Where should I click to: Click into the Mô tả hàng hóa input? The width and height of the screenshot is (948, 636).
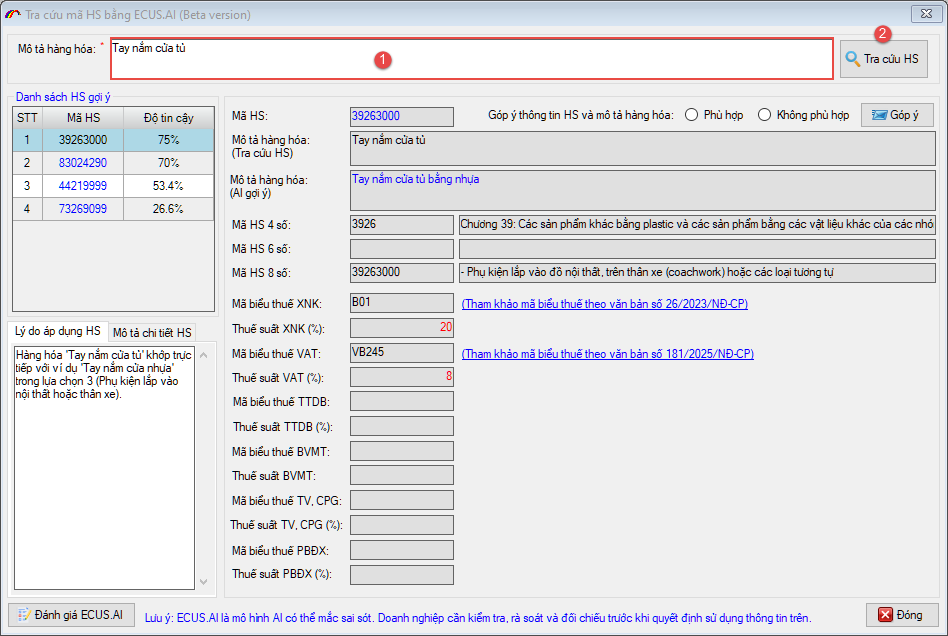[x=470, y=59]
